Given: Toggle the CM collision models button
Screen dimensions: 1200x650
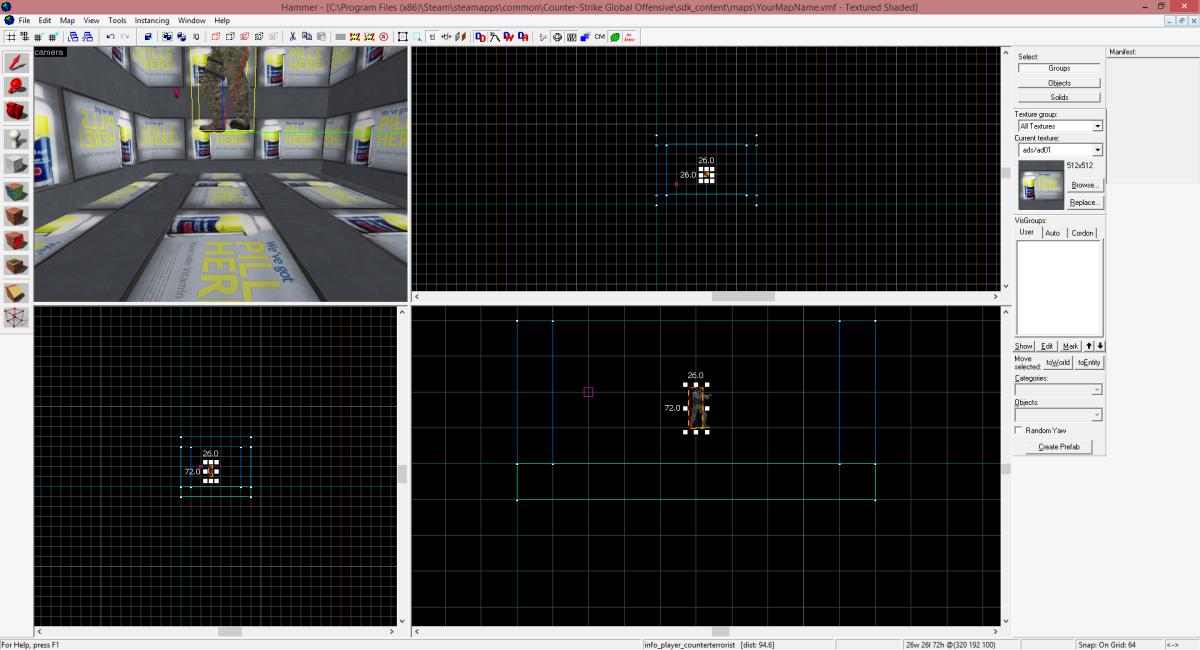Looking at the screenshot, I should click(599, 36).
